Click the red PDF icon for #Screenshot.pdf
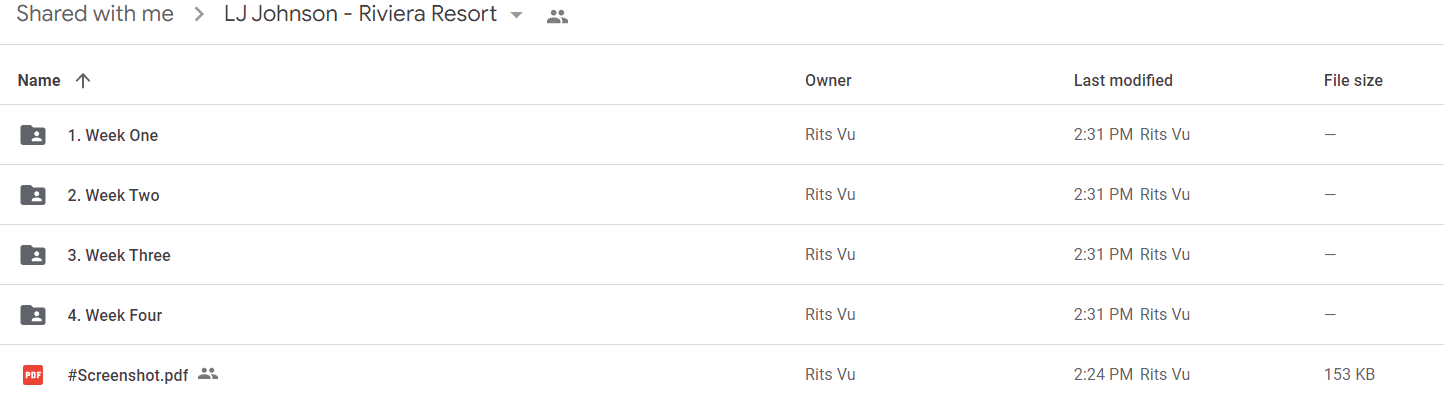 [33, 375]
